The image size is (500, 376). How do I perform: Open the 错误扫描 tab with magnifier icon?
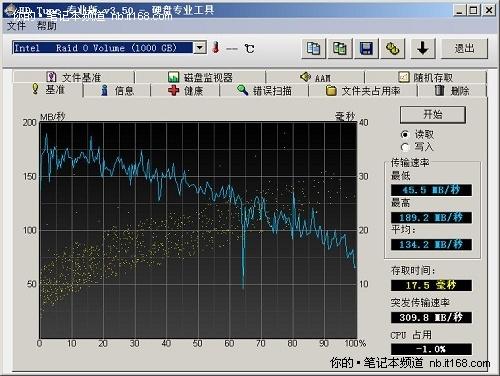coord(264,90)
